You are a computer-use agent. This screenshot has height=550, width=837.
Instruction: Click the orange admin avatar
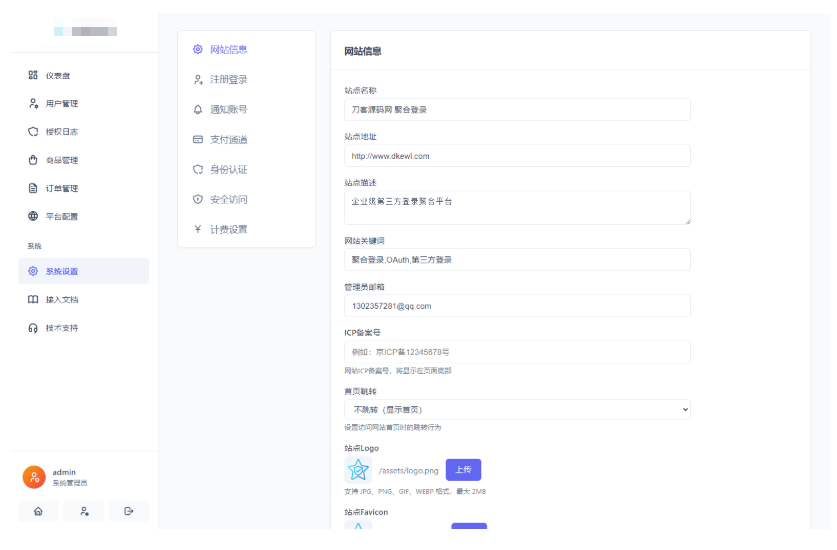coord(34,477)
